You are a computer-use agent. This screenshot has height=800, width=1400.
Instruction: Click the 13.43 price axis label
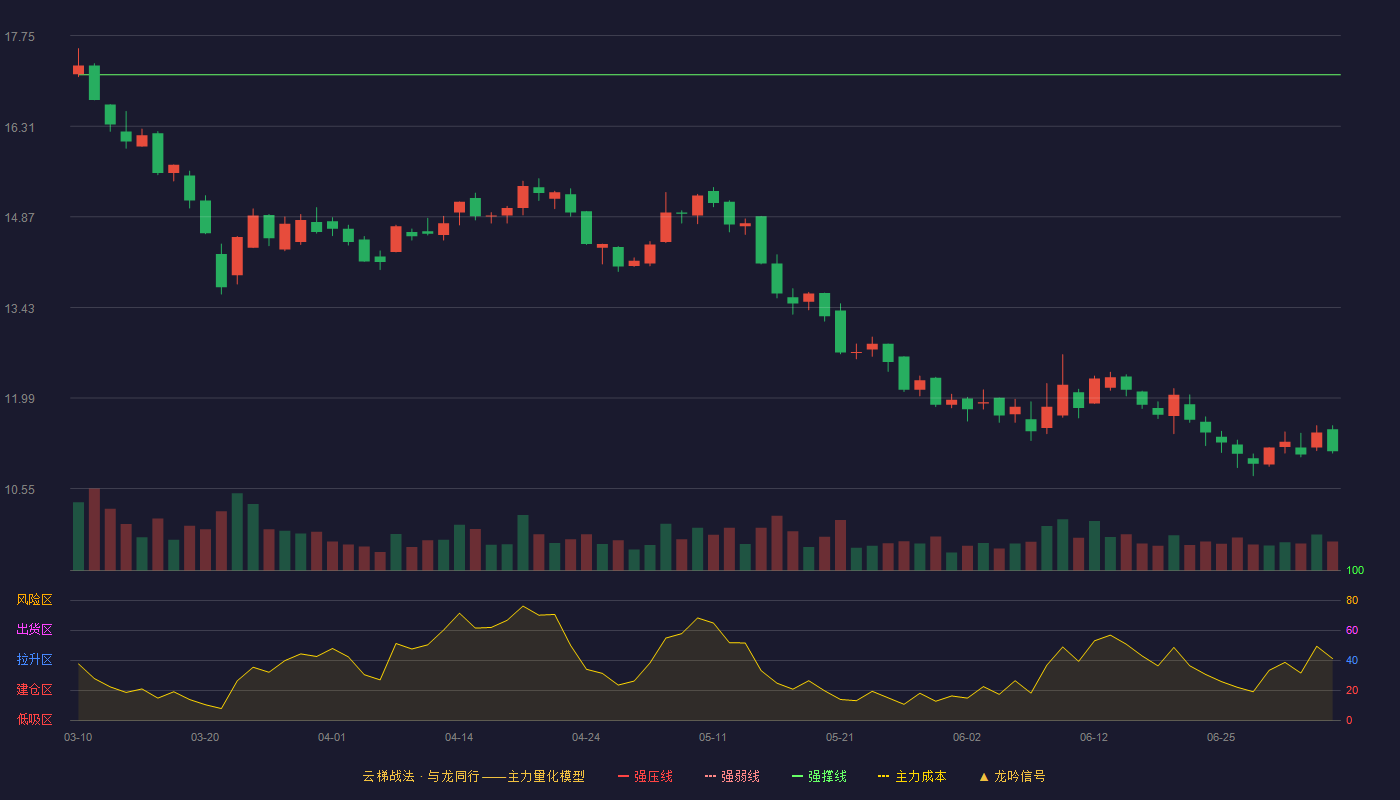[x=19, y=309]
